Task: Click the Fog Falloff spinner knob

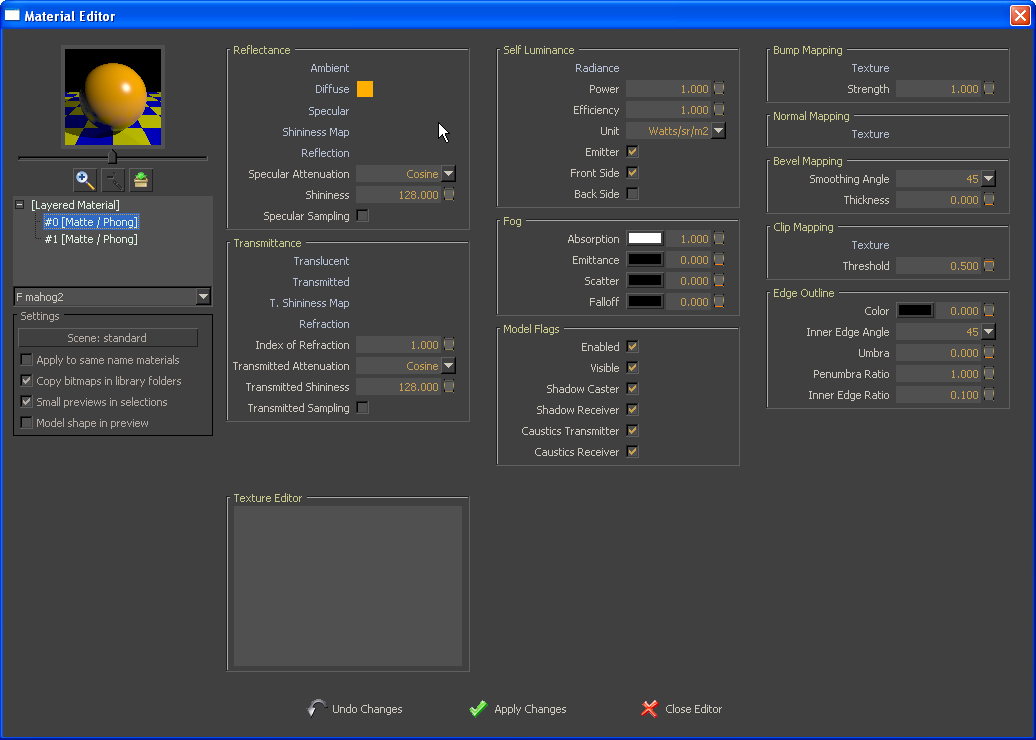Action: 719,302
